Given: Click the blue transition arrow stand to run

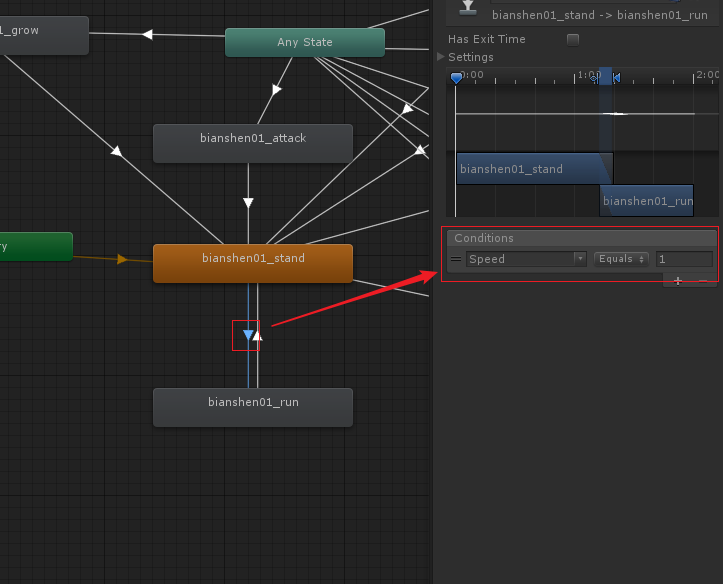Looking at the screenshot, I should (x=248, y=335).
